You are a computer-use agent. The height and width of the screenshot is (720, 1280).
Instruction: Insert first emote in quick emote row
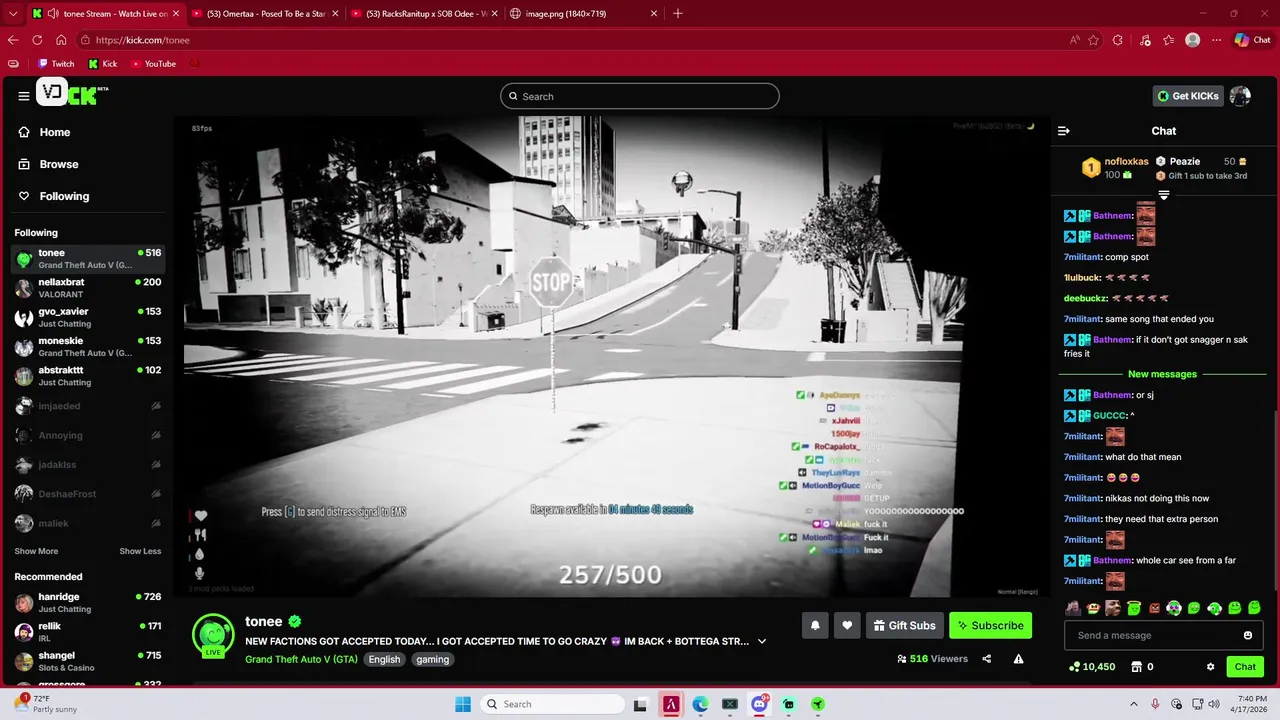click(x=1073, y=608)
